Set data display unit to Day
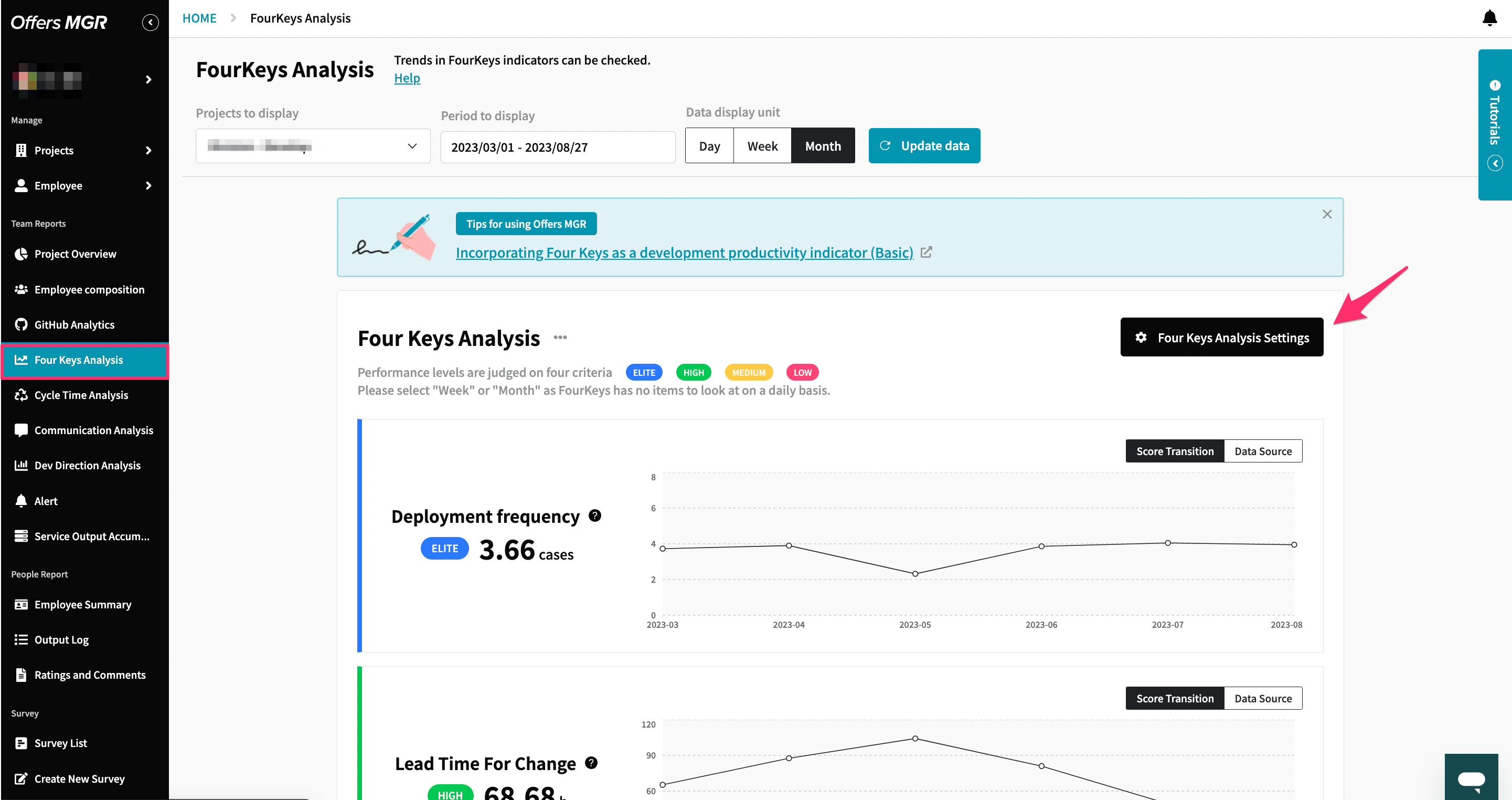 click(x=709, y=145)
